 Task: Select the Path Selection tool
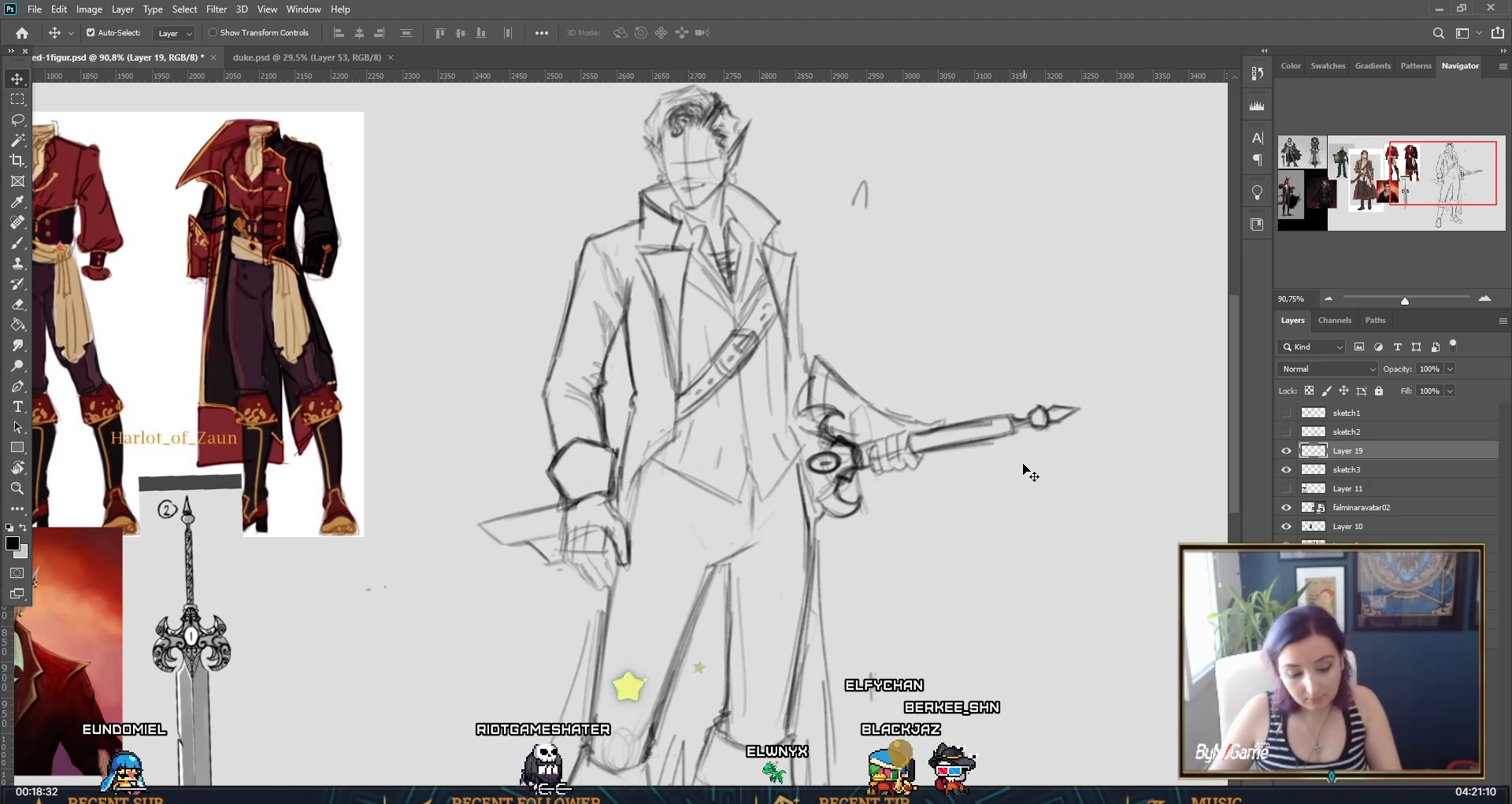click(x=17, y=428)
